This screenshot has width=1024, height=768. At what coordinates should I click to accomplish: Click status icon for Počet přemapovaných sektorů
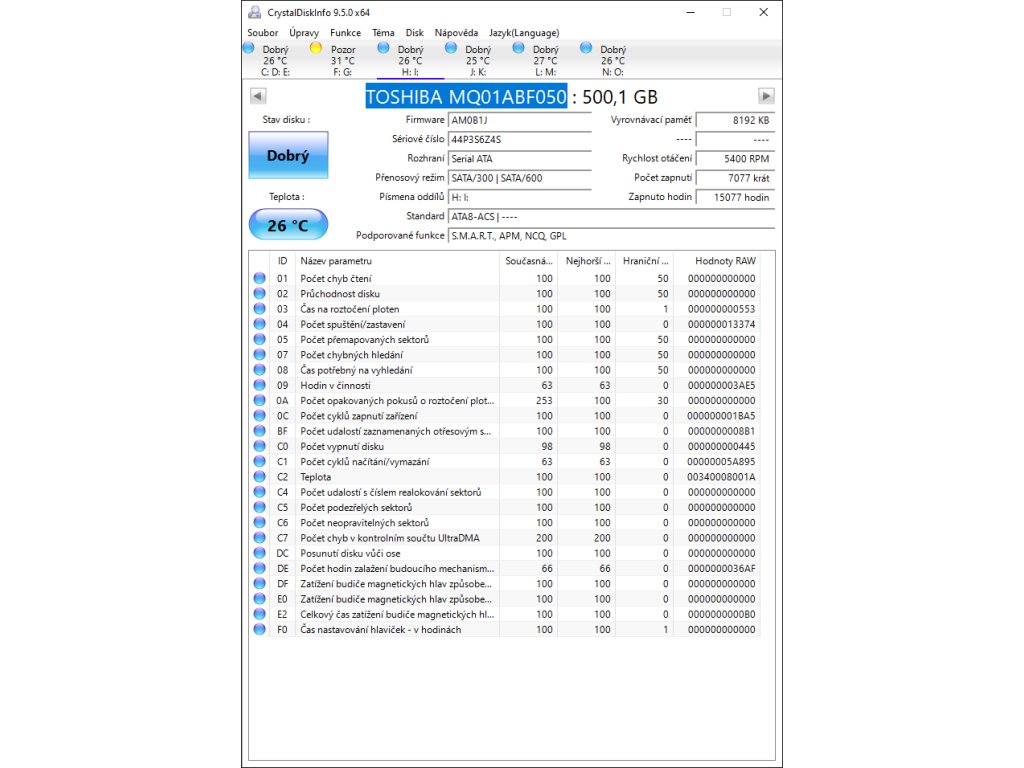point(259,340)
